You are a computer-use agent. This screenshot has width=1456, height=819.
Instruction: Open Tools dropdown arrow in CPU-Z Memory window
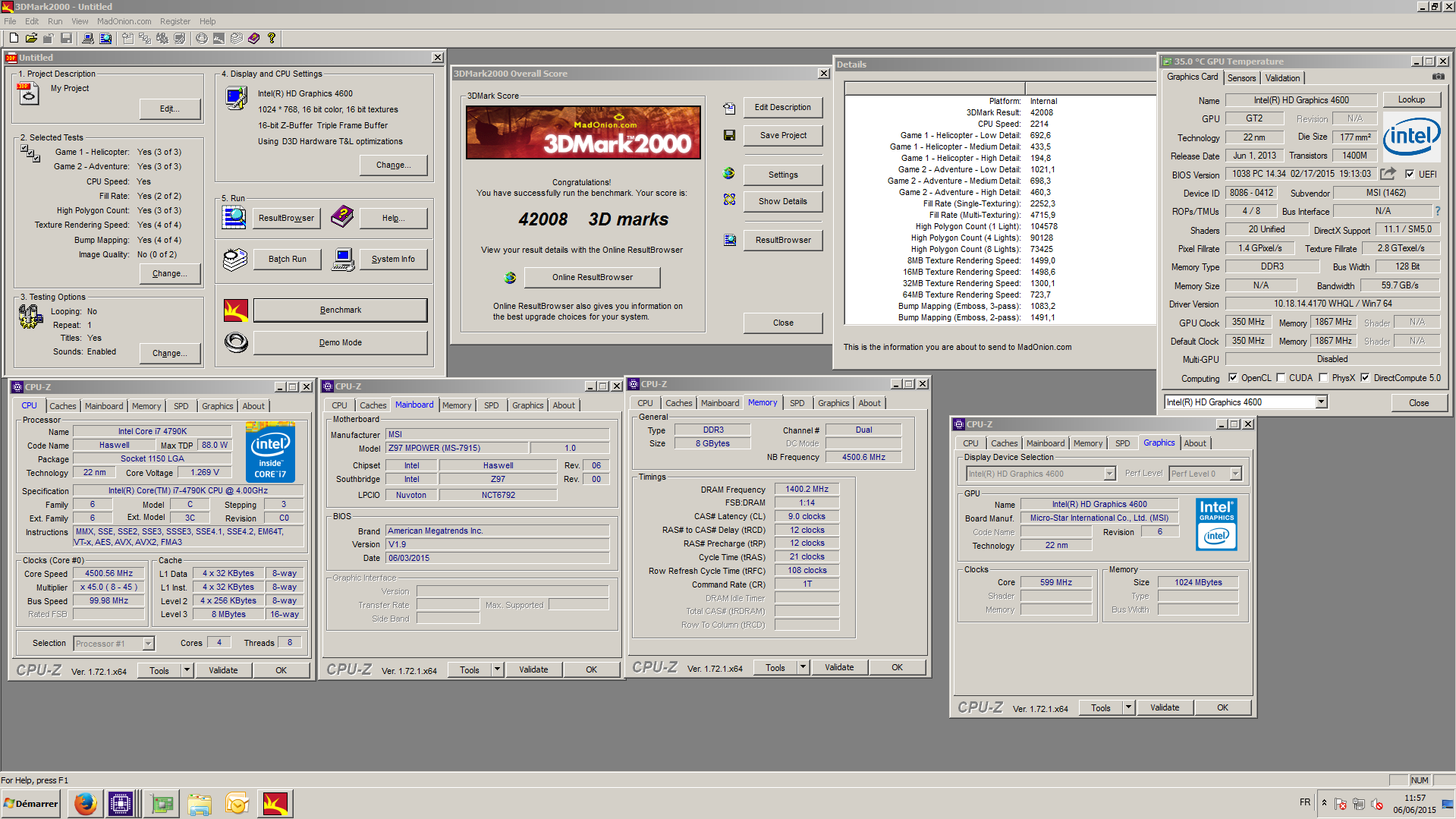pos(803,667)
